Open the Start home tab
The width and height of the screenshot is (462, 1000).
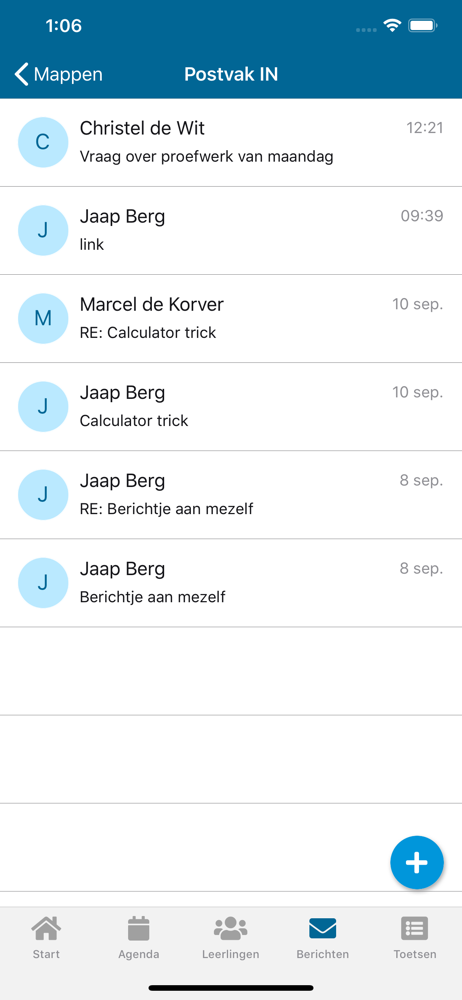[x=47, y=938]
